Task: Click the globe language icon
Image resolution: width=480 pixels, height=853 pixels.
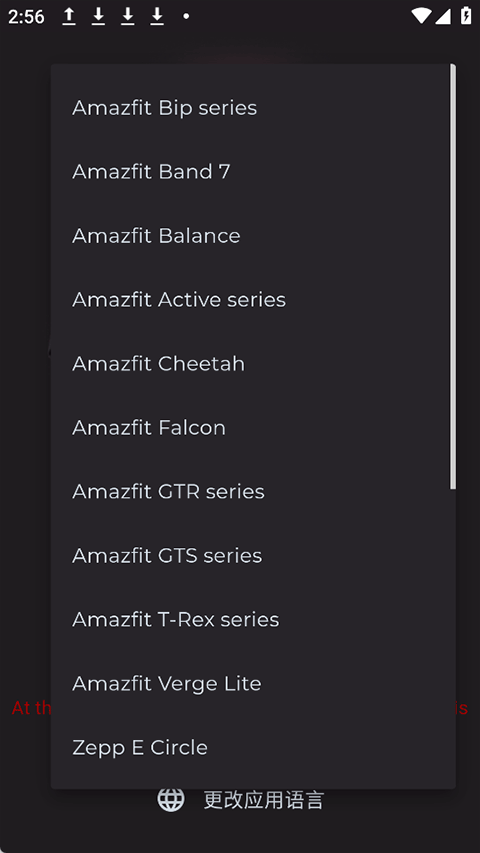Action: pyautogui.click(x=171, y=799)
